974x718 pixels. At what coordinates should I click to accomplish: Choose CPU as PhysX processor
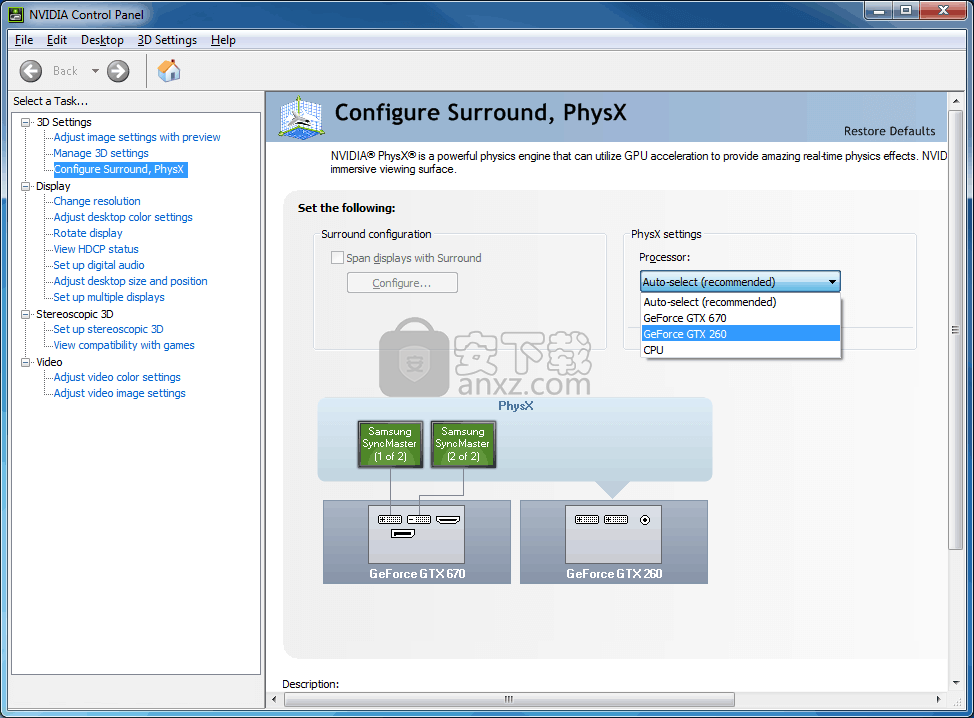740,350
